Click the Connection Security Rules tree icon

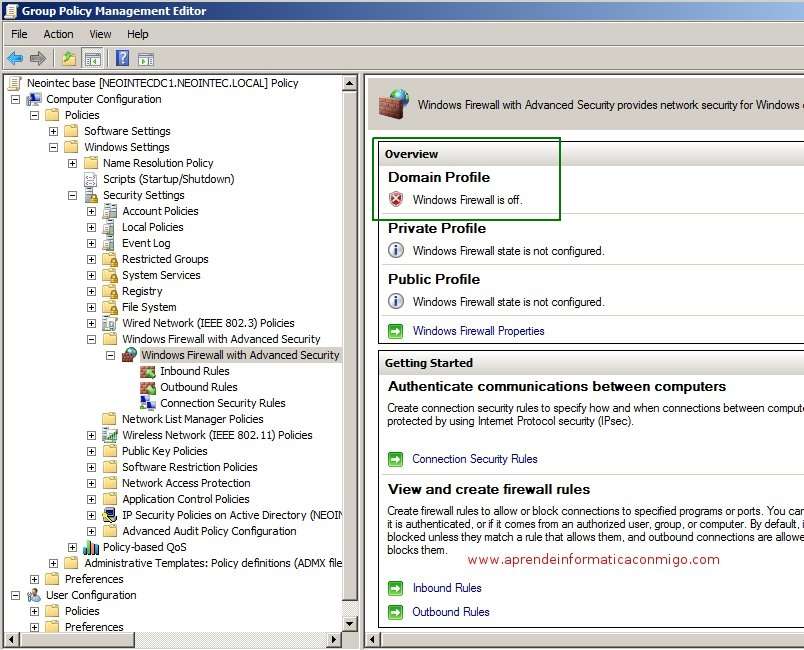148,403
